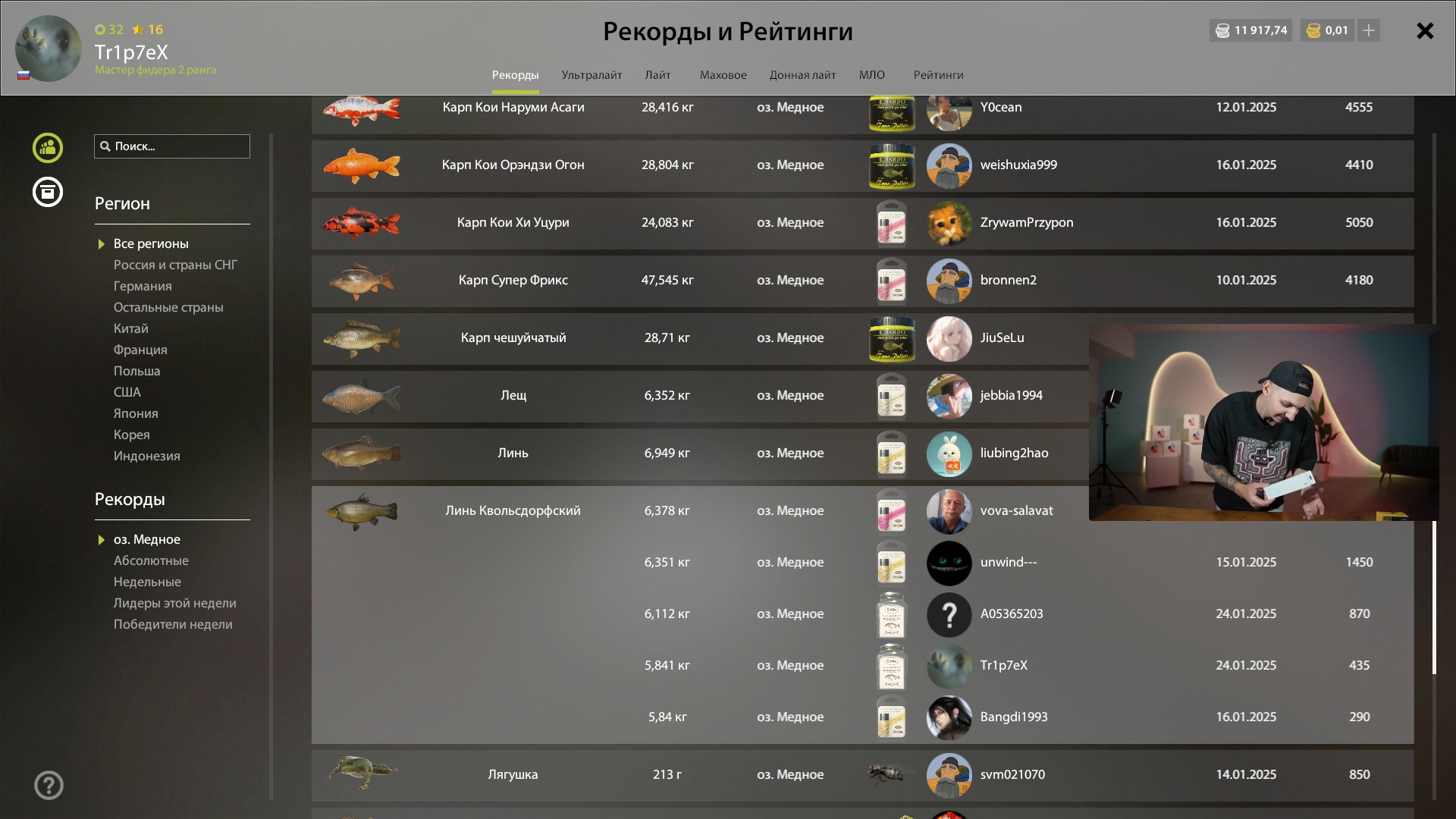Click the gold coins balance icon

[x=1313, y=30]
